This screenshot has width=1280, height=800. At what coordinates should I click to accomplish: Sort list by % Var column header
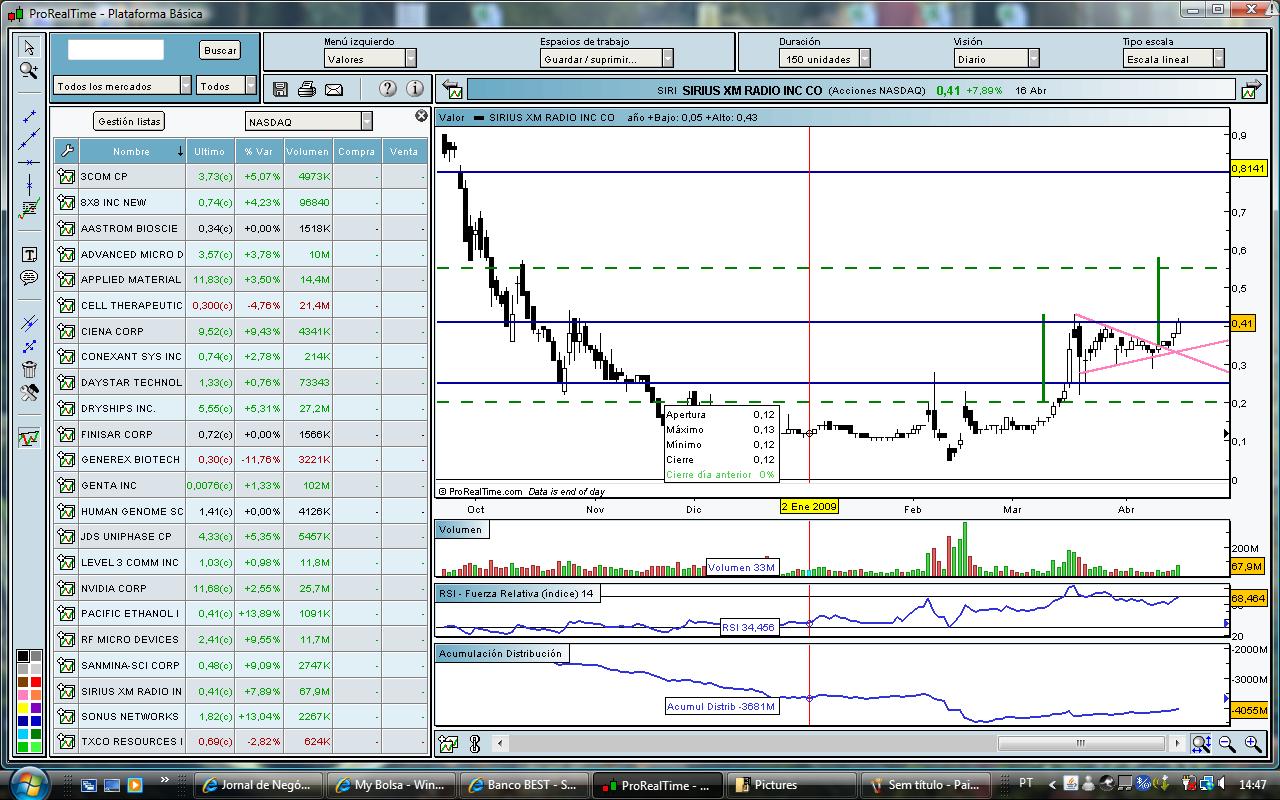click(258, 151)
